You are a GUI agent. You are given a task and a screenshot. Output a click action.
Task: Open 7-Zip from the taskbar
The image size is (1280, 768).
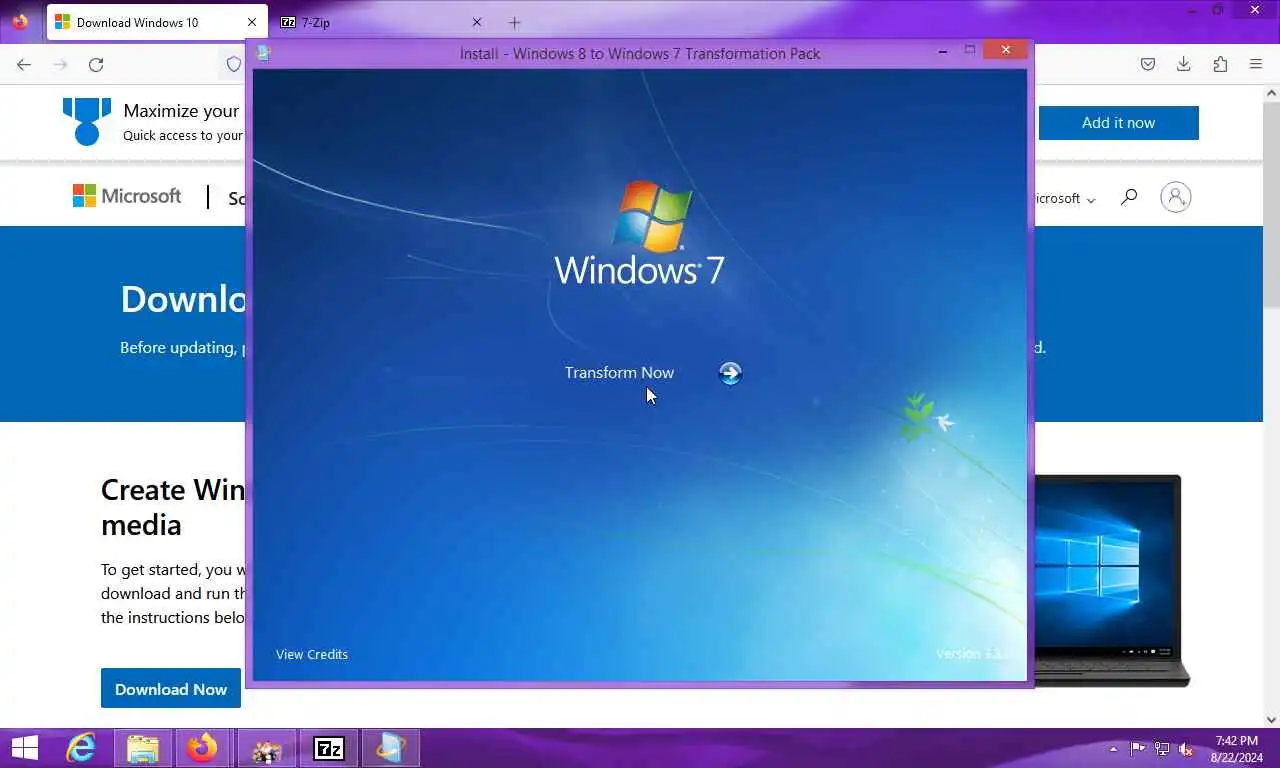click(x=328, y=748)
